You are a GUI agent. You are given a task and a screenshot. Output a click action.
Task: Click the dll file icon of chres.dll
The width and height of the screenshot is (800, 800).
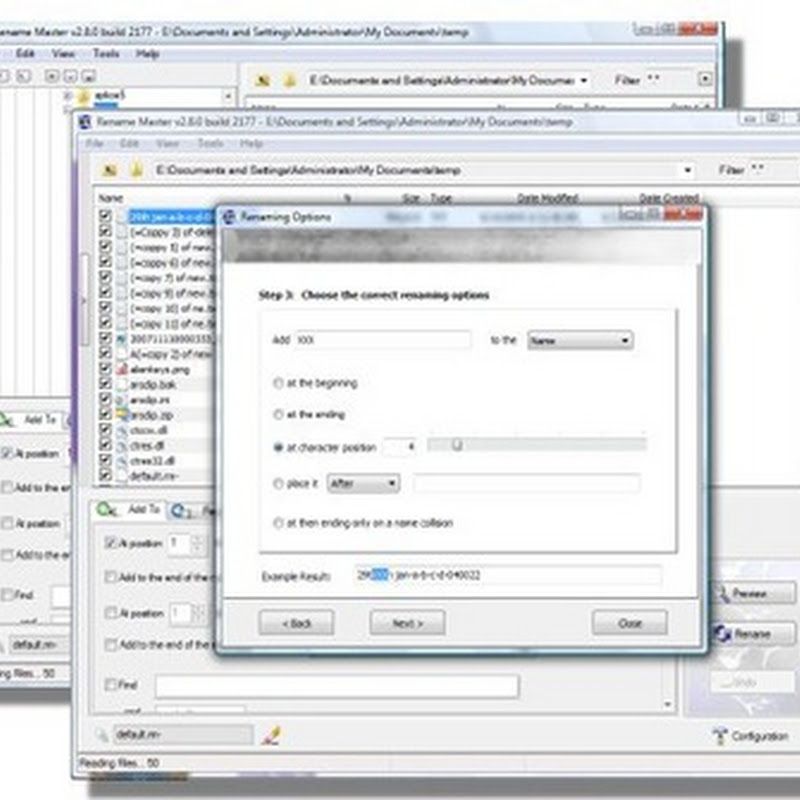pos(121,445)
